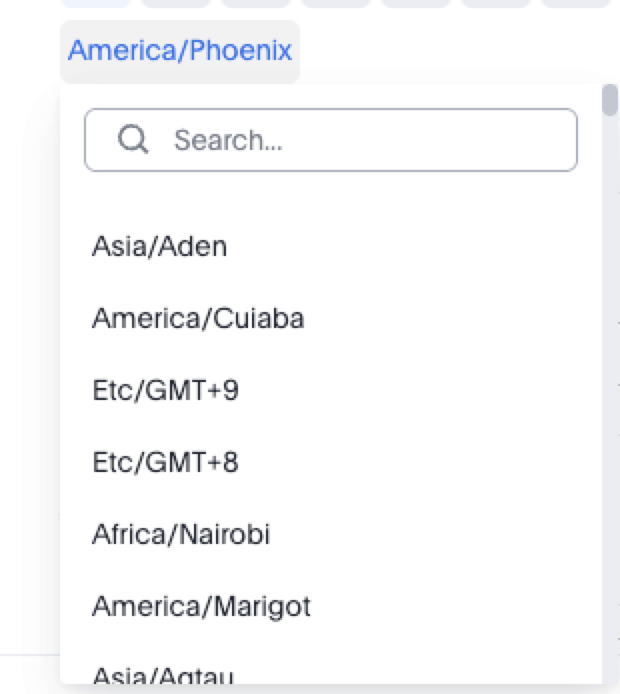620x694 pixels.
Task: Open the America/Phoenix timezone dropdown
Action: [x=180, y=51]
